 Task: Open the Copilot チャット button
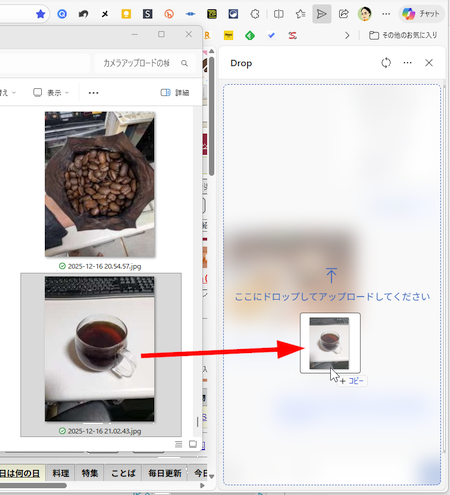pos(421,14)
